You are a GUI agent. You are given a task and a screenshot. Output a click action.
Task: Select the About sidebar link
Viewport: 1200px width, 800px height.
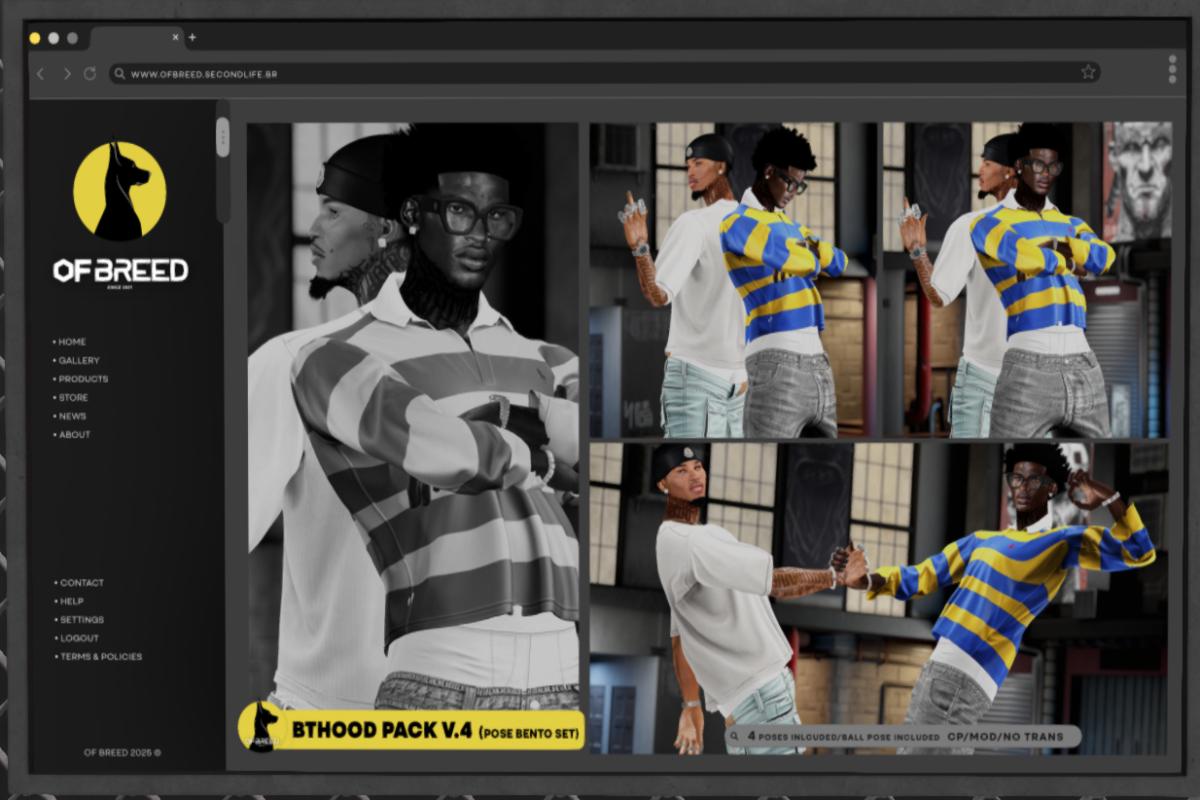(74, 435)
